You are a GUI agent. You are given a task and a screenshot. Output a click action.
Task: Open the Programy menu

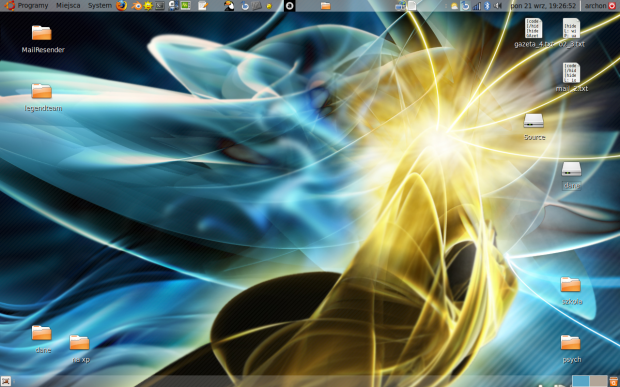click(x=33, y=6)
